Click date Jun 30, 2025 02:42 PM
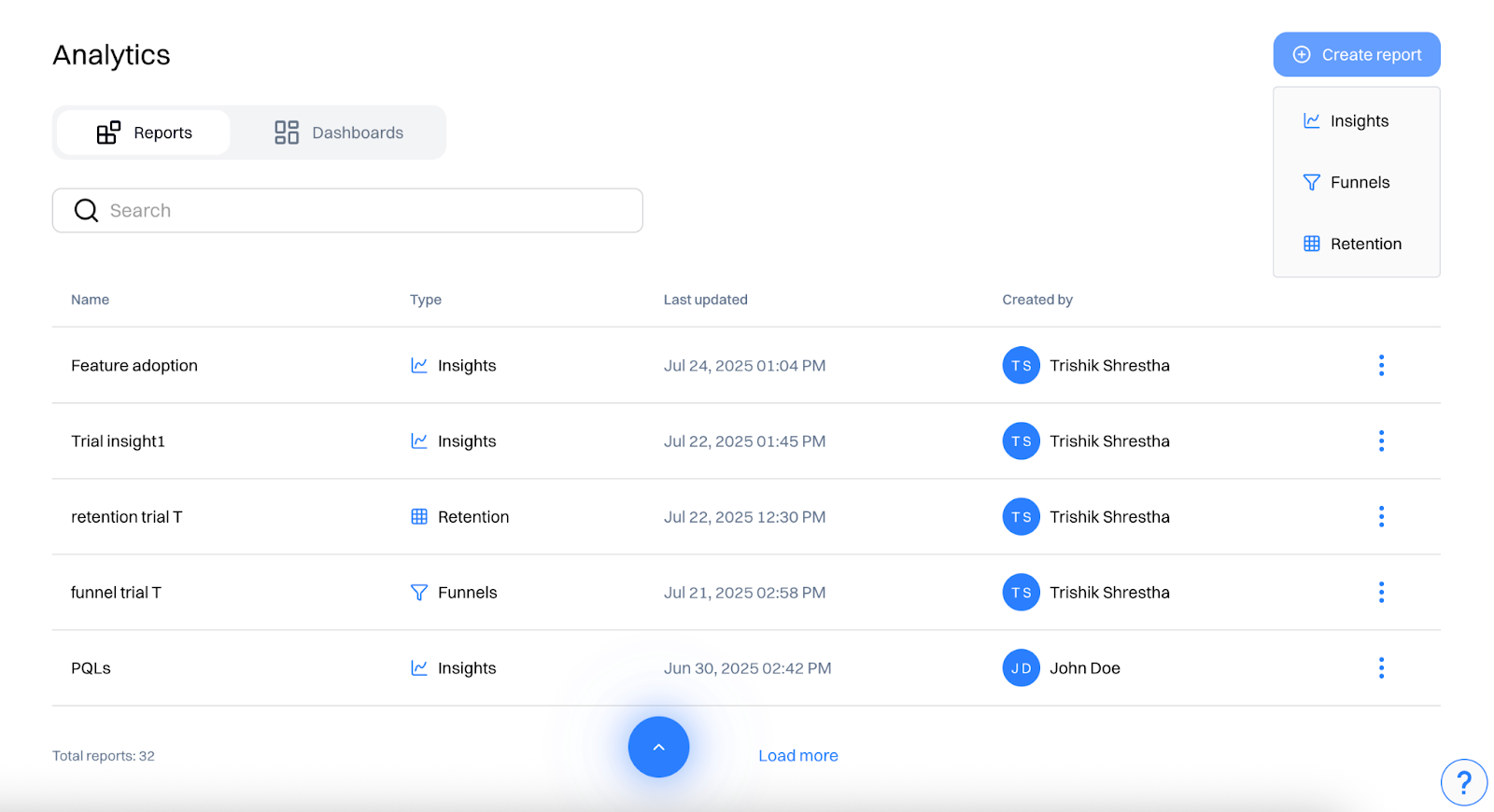Viewport: 1494px width, 812px height. [747, 668]
